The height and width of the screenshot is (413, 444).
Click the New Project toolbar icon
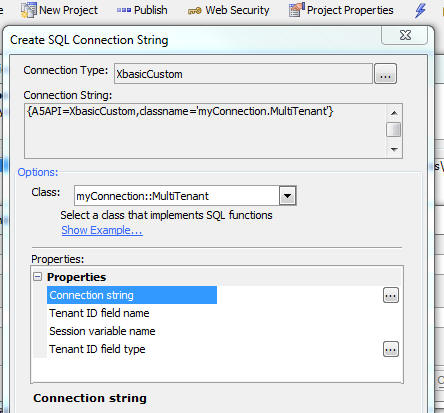point(28,10)
